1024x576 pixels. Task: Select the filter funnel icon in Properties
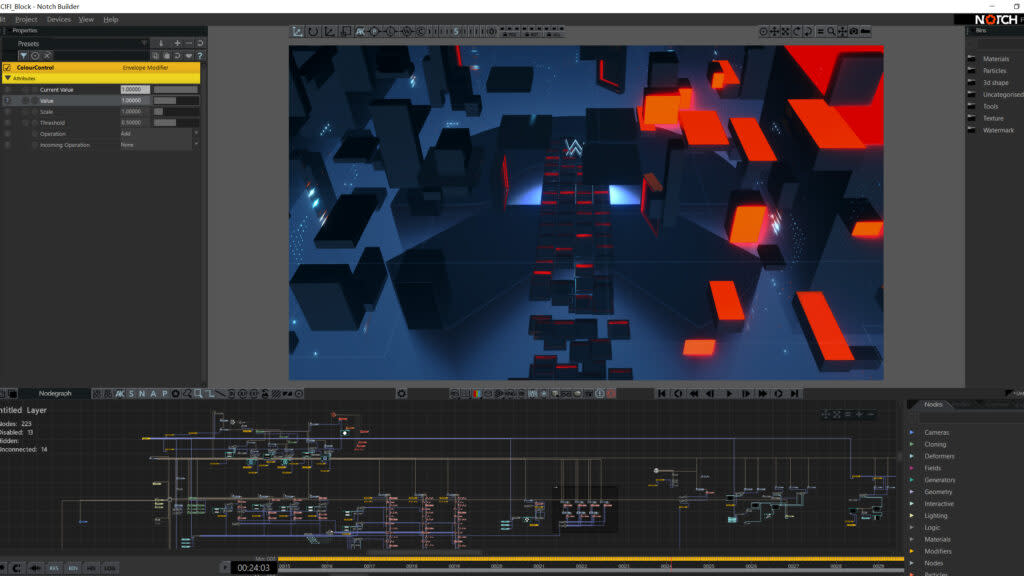(24, 55)
